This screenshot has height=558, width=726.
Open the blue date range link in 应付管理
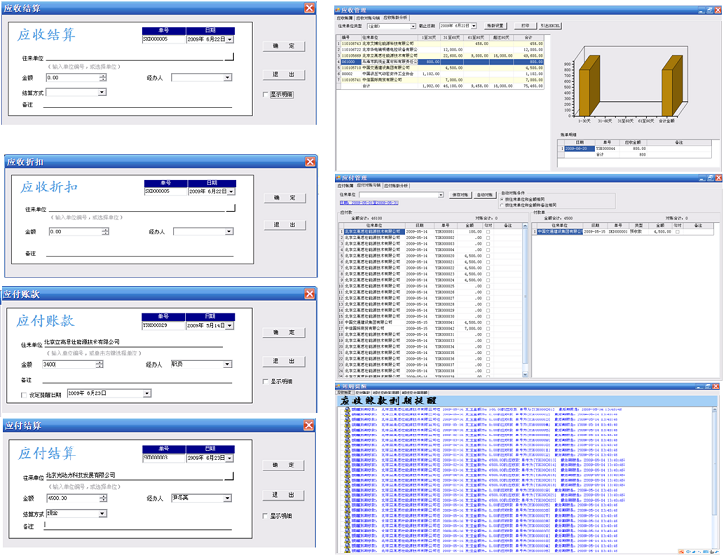coord(369,203)
